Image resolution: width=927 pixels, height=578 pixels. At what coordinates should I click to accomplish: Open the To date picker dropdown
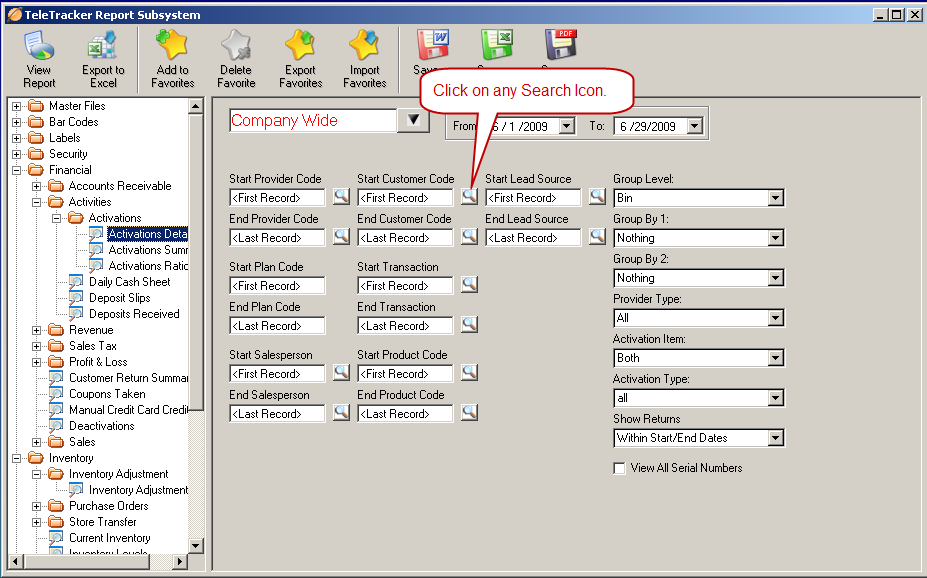pyautogui.click(x=695, y=127)
